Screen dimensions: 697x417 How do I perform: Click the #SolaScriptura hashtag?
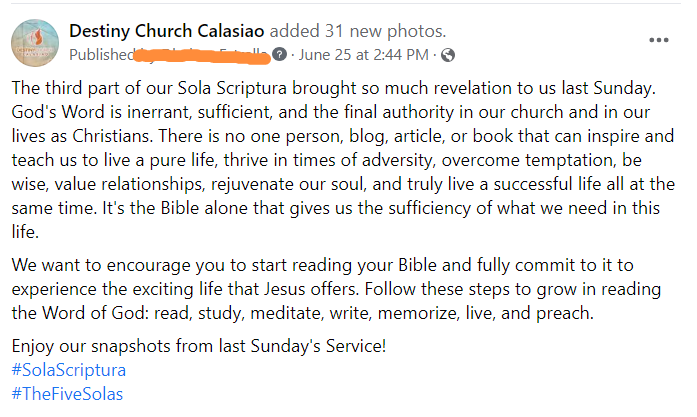[x=68, y=370]
